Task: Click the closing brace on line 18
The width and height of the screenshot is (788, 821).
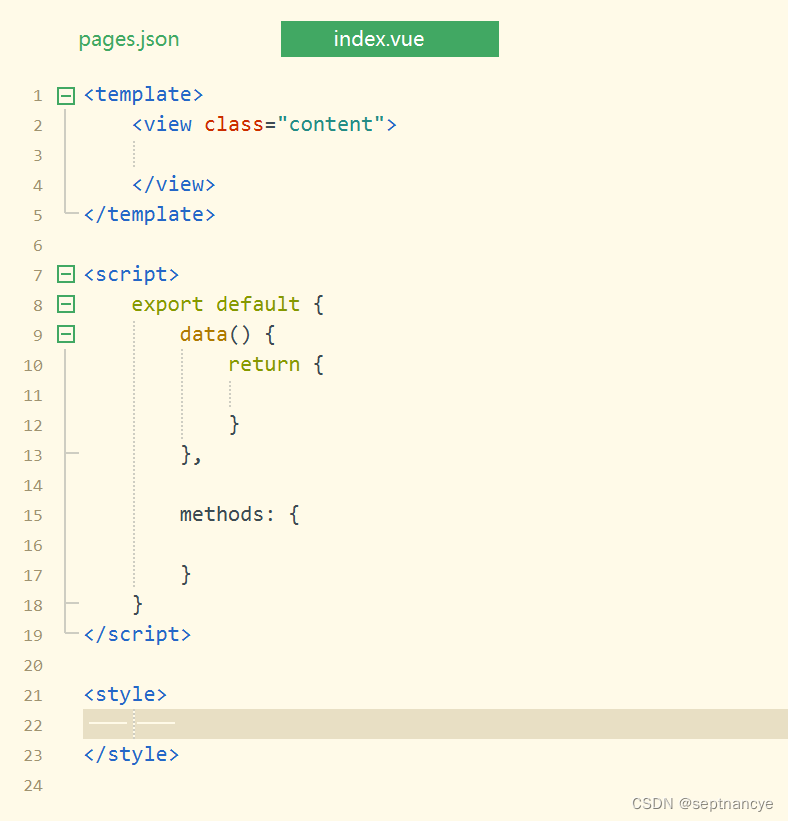Action: pyautogui.click(x=138, y=605)
